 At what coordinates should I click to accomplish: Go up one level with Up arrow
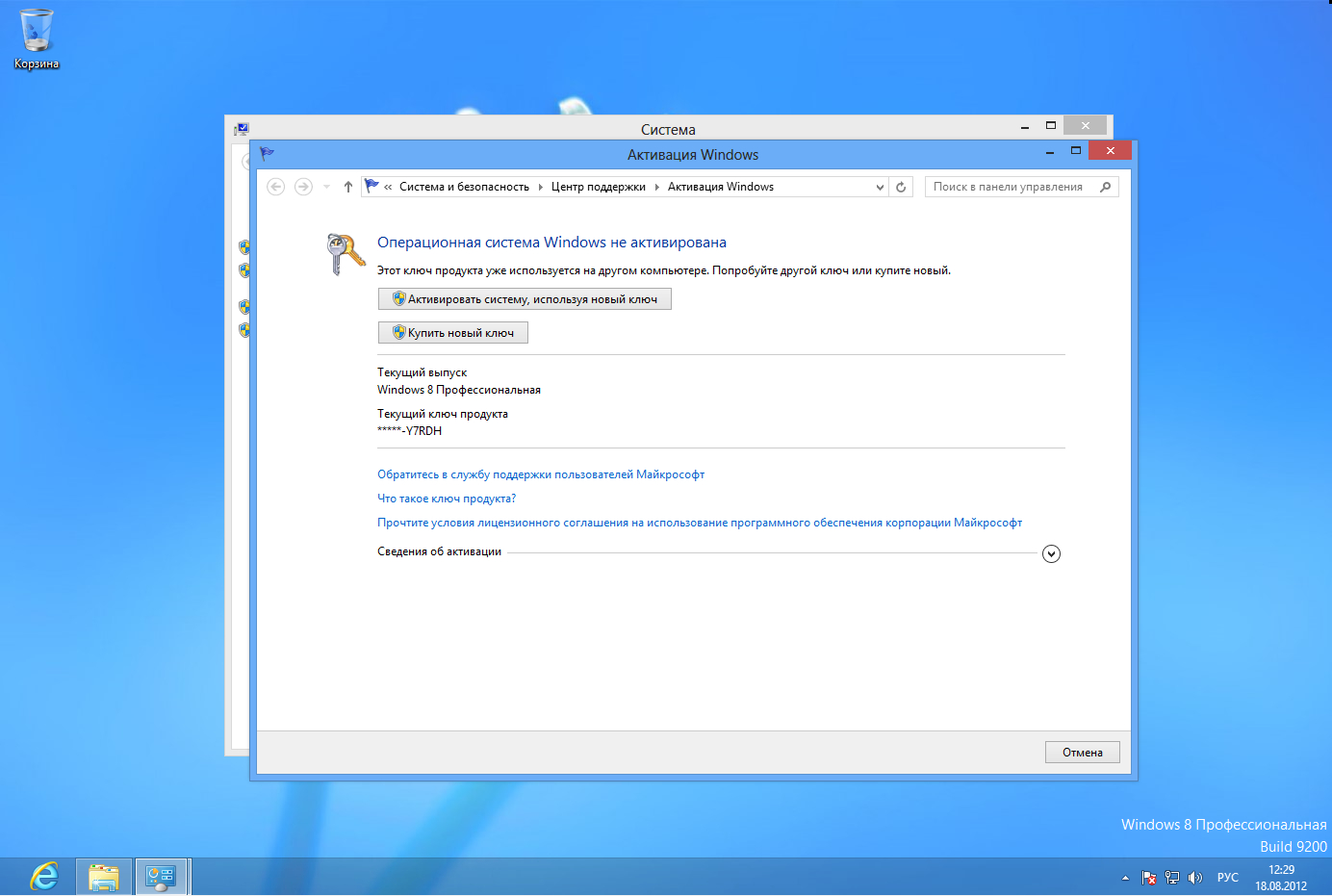pos(348,187)
